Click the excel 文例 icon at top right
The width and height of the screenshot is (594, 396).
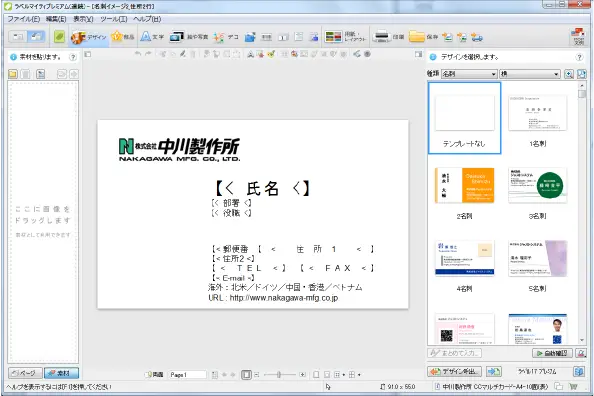tap(578, 37)
